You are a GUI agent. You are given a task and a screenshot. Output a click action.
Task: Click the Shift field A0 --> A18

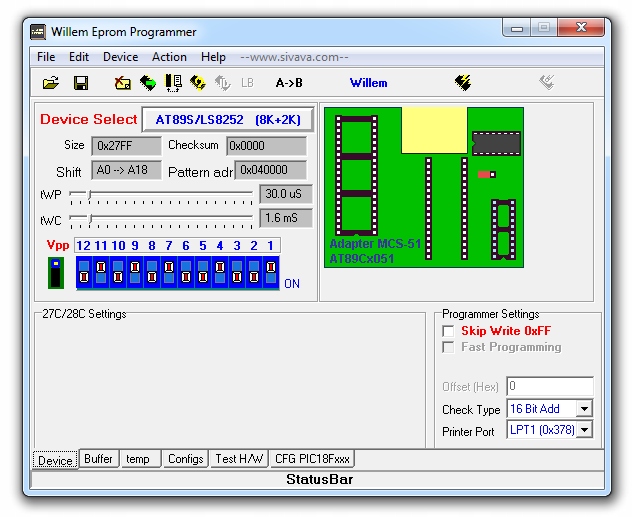coord(126,170)
